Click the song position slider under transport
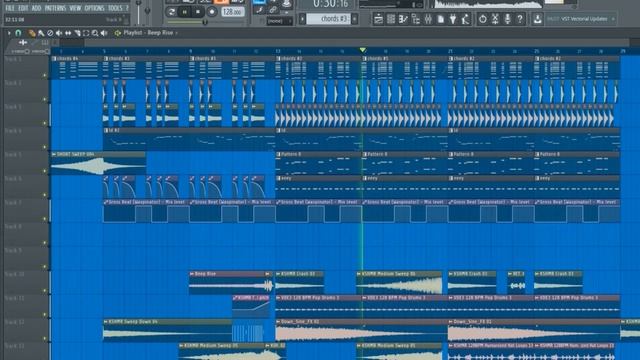This screenshot has width=640, height=360. coord(206,22)
